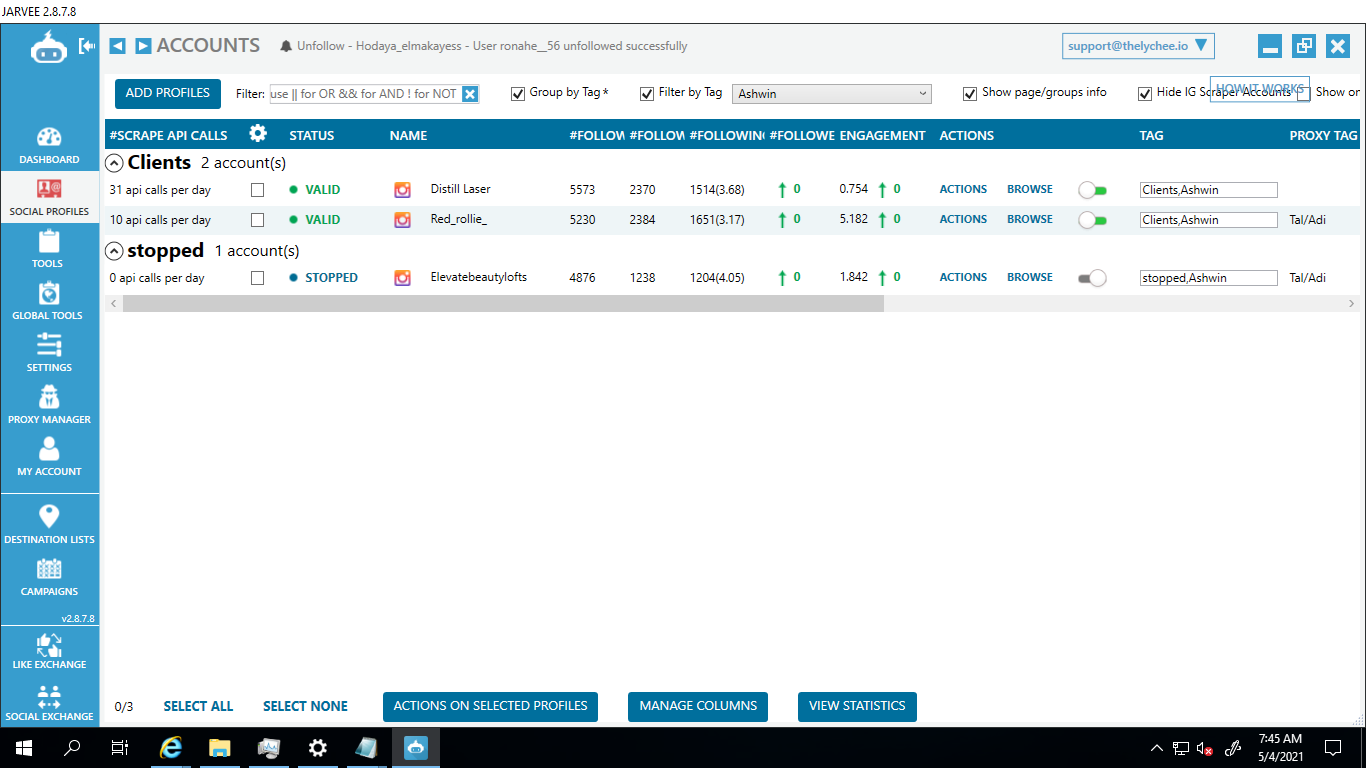Sort by STATUS column header
The image size is (1366, 768).
[312, 135]
